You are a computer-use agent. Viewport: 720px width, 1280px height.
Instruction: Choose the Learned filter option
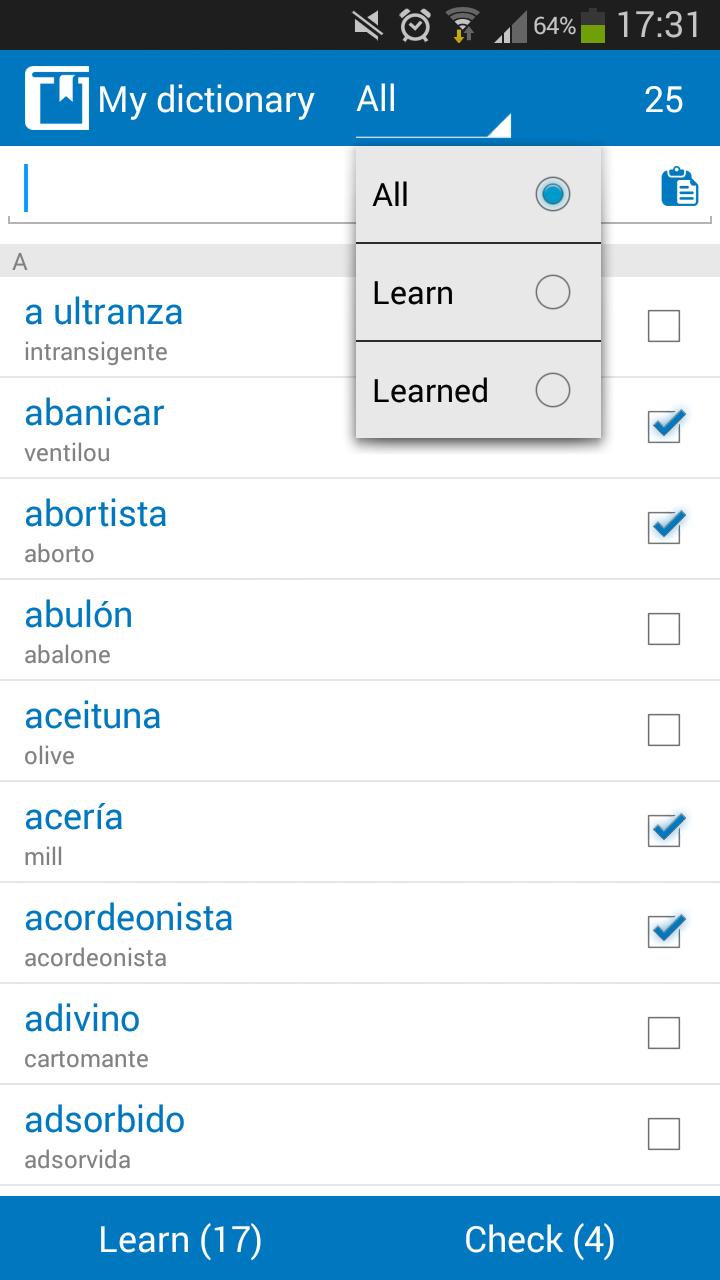pos(478,390)
